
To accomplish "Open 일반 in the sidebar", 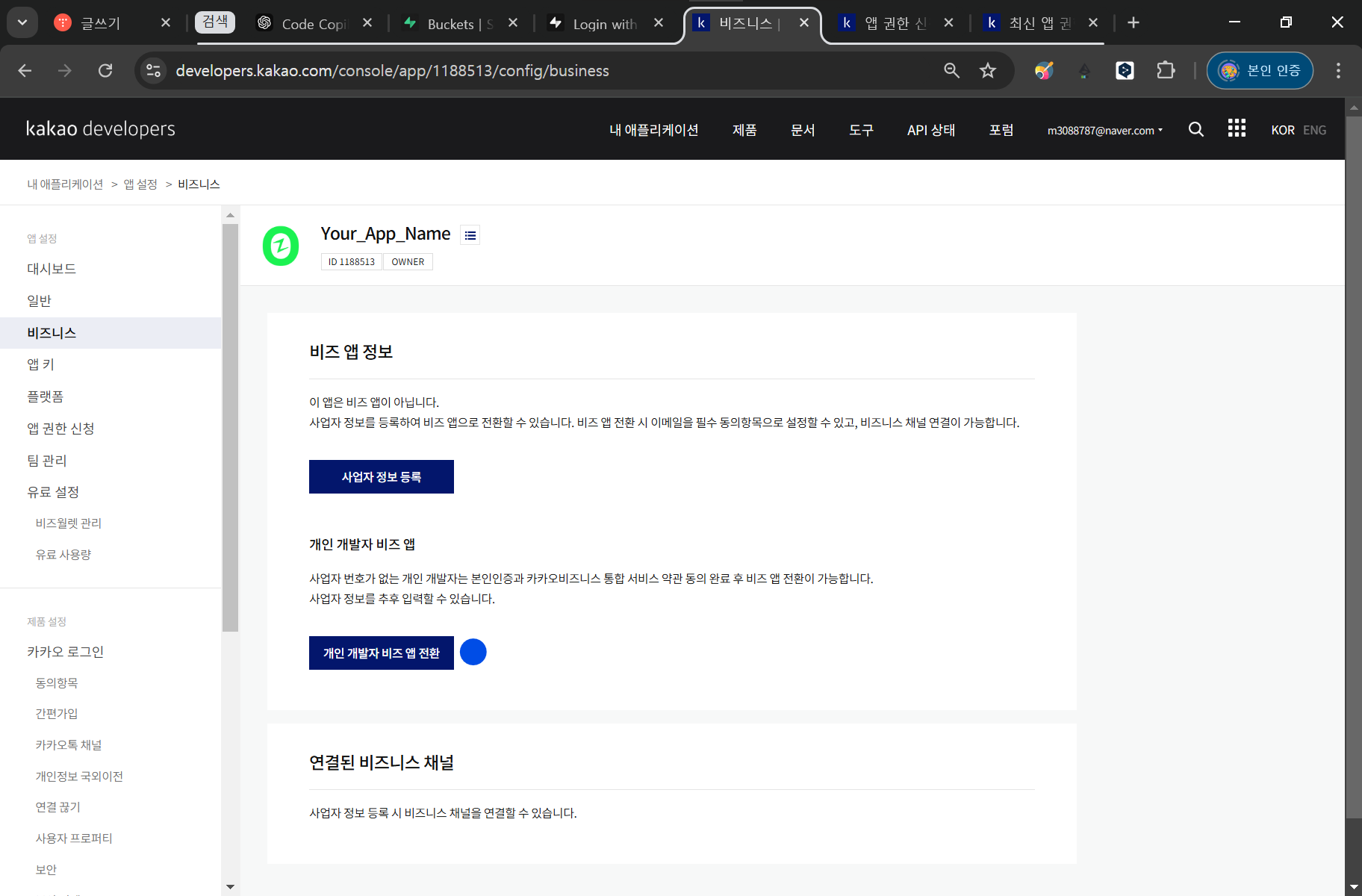I will coord(39,301).
